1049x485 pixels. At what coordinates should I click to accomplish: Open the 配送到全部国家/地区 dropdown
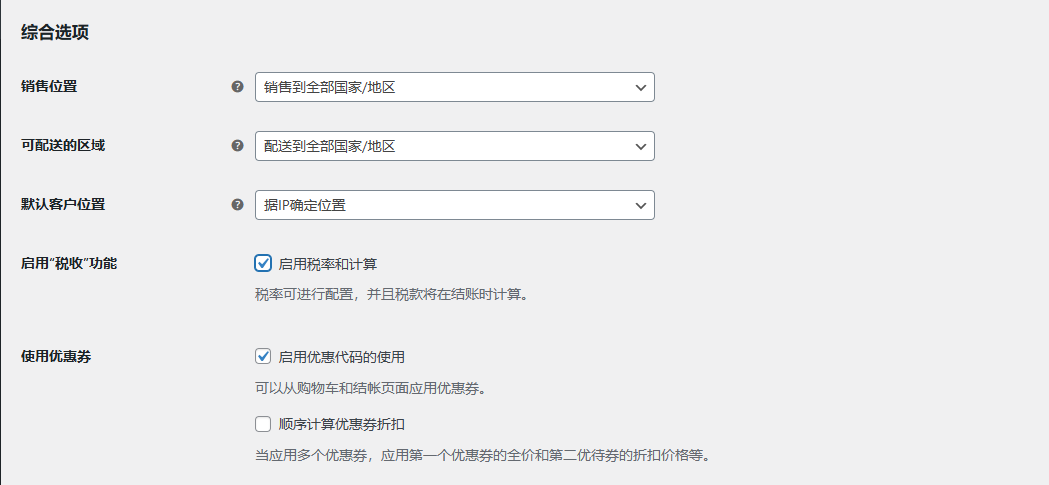(x=454, y=146)
